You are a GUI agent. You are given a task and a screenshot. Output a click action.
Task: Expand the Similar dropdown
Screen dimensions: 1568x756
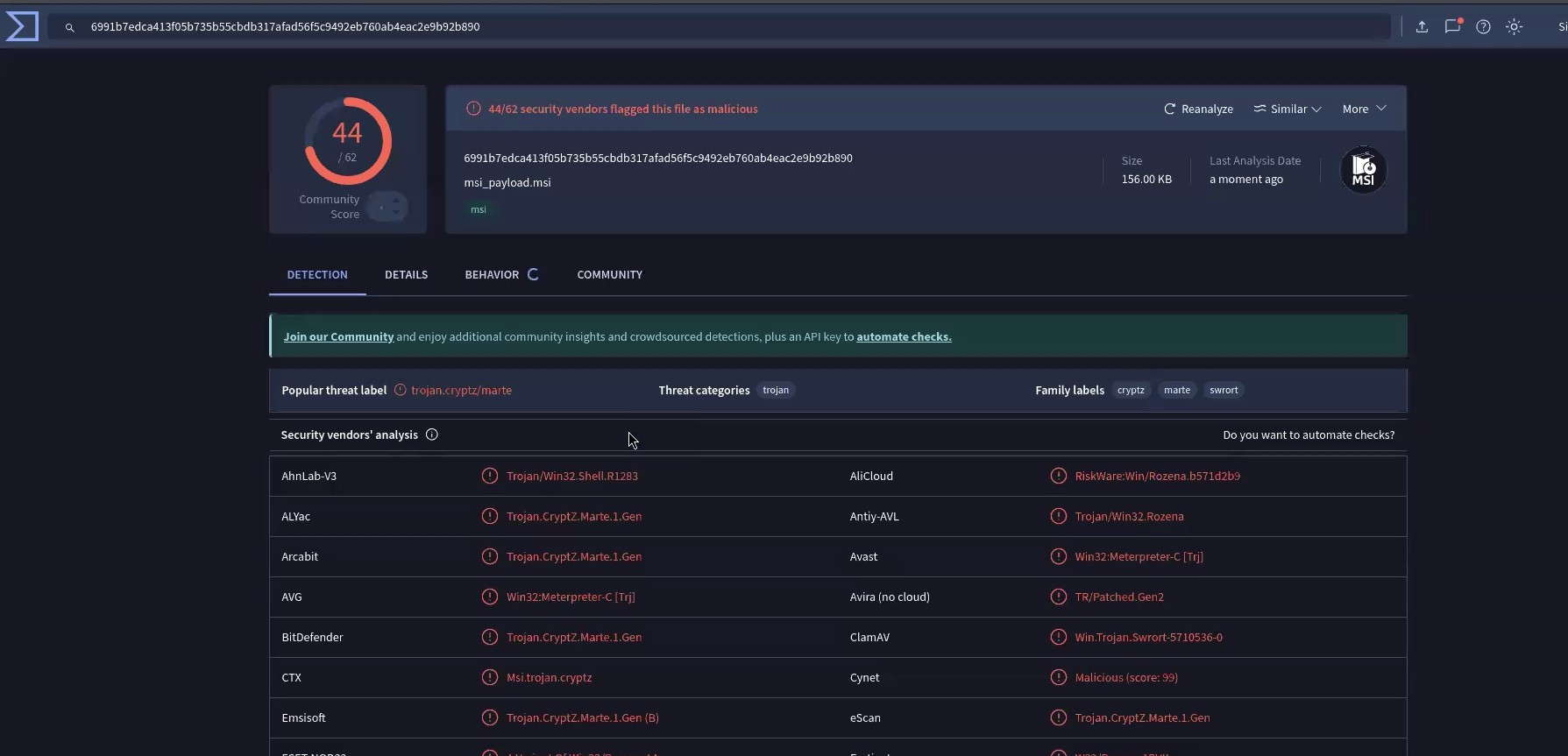tap(1288, 109)
